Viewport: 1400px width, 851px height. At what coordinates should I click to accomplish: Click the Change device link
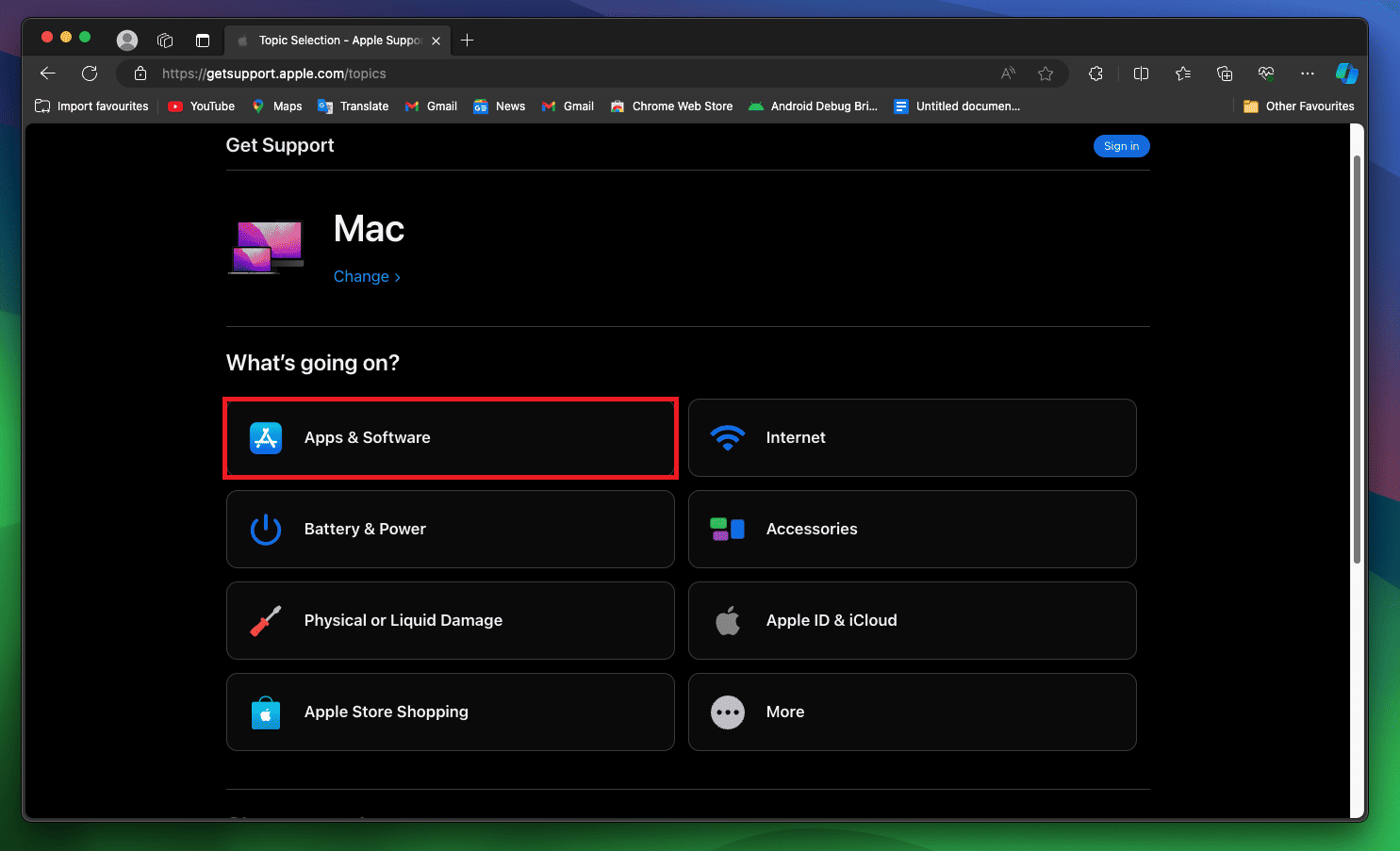coord(367,276)
